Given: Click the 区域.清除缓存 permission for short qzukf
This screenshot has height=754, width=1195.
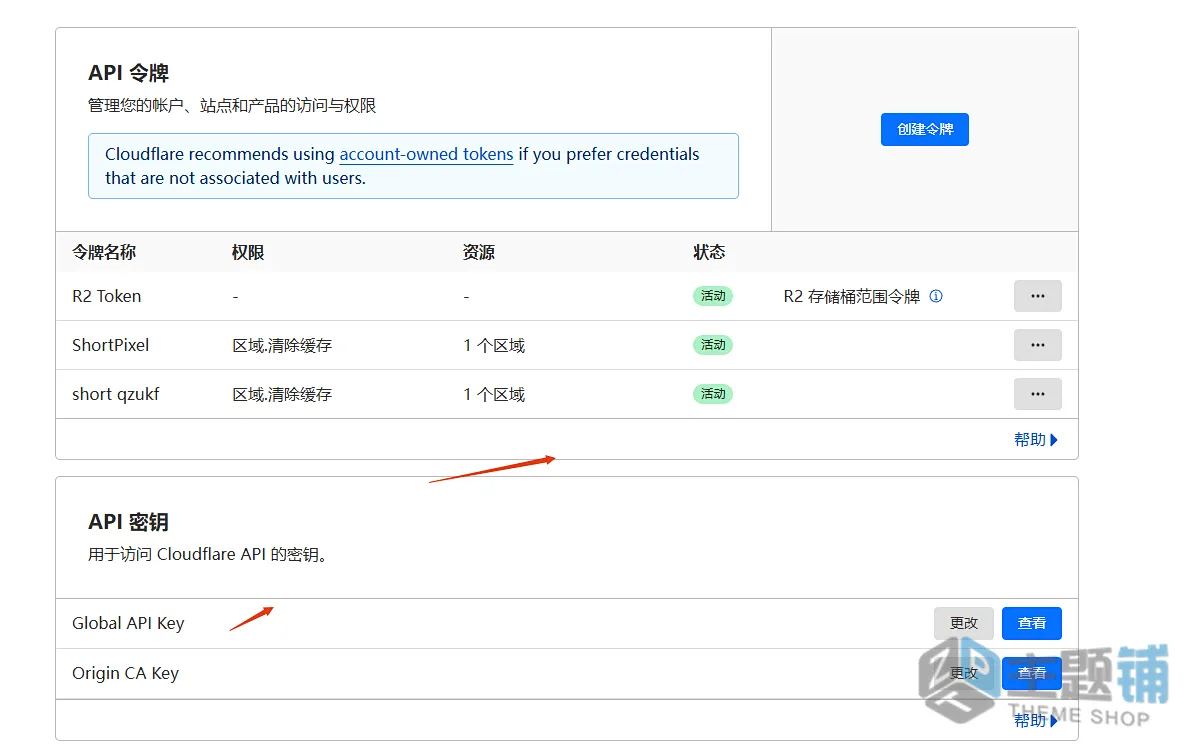Looking at the screenshot, I should point(282,394).
